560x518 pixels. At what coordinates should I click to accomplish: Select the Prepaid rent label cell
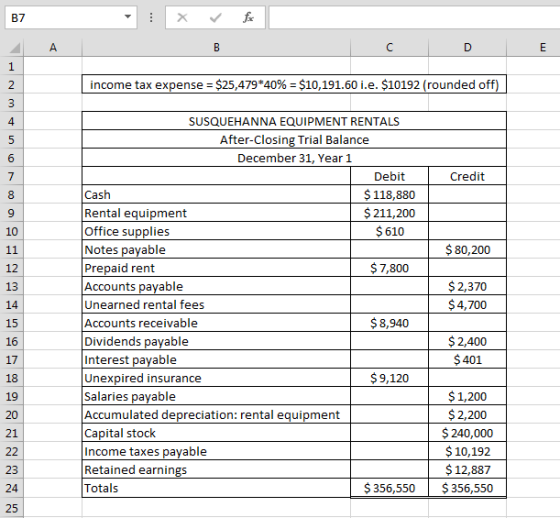tap(216, 268)
